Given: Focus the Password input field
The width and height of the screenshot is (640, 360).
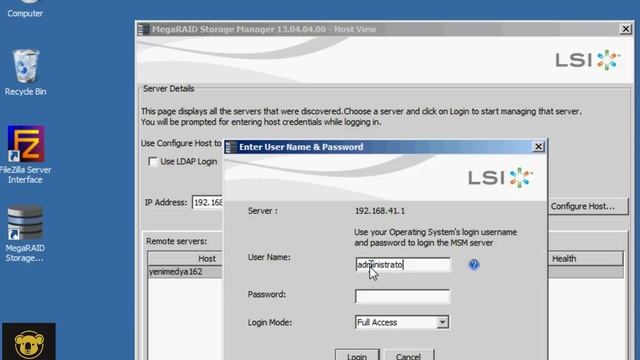Looking at the screenshot, I should [402, 296].
